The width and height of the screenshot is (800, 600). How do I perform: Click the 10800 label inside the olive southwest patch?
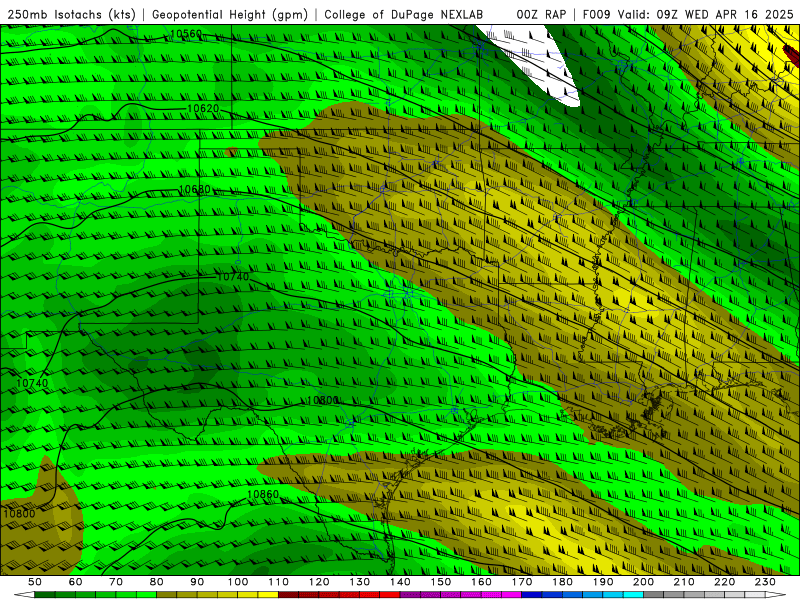19,513
